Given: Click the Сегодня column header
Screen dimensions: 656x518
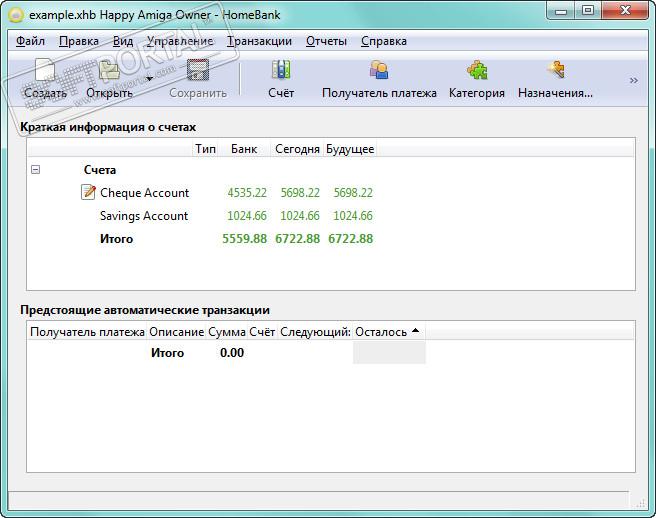Looking at the screenshot, I should 297,149.
